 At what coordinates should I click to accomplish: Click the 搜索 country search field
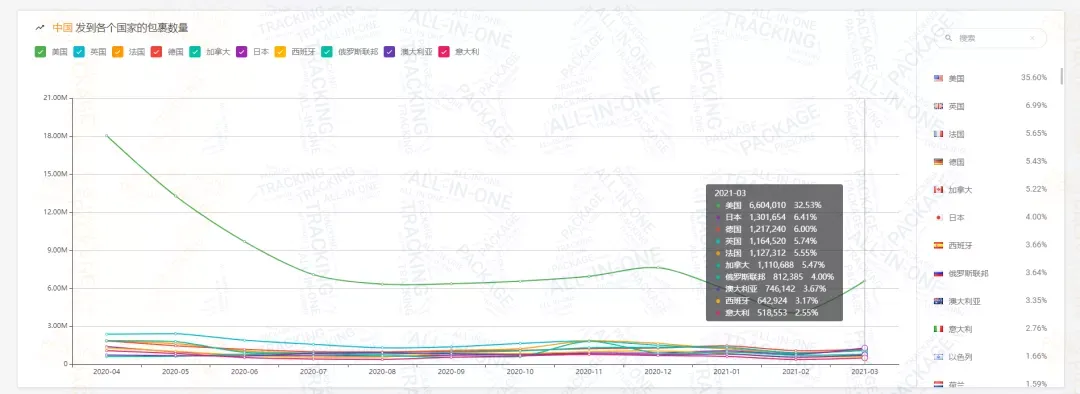991,39
